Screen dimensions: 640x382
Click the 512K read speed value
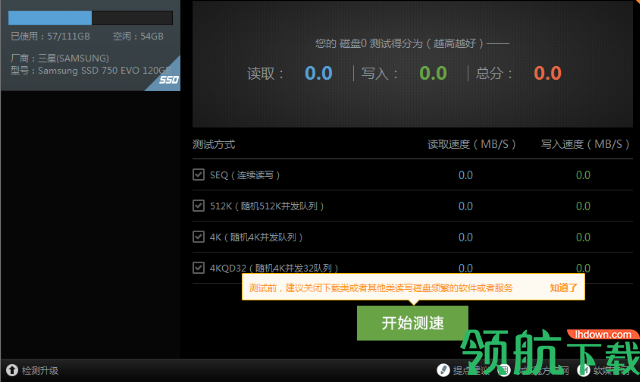(x=465, y=206)
